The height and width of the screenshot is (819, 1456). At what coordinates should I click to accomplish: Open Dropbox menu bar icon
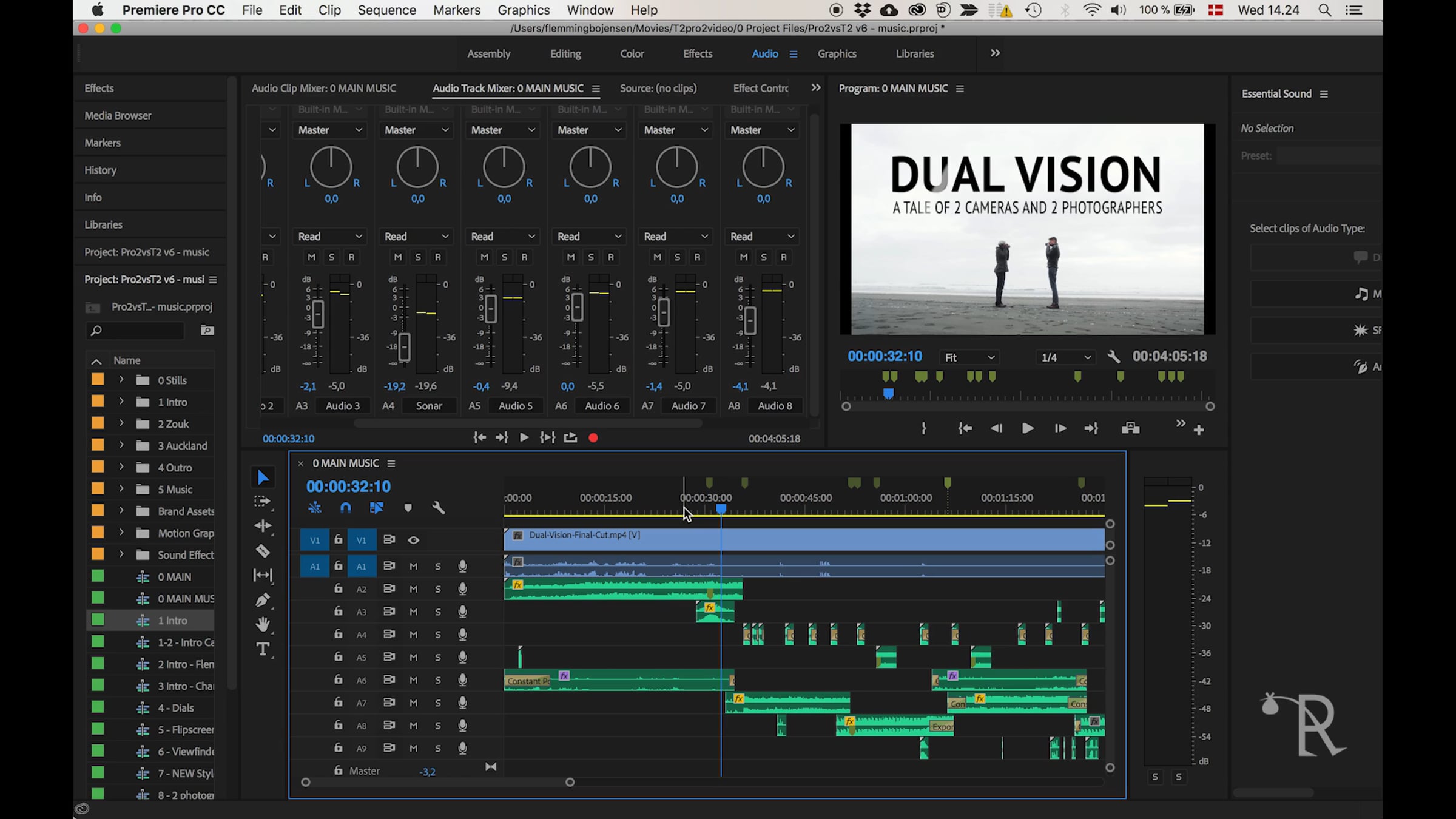862,10
